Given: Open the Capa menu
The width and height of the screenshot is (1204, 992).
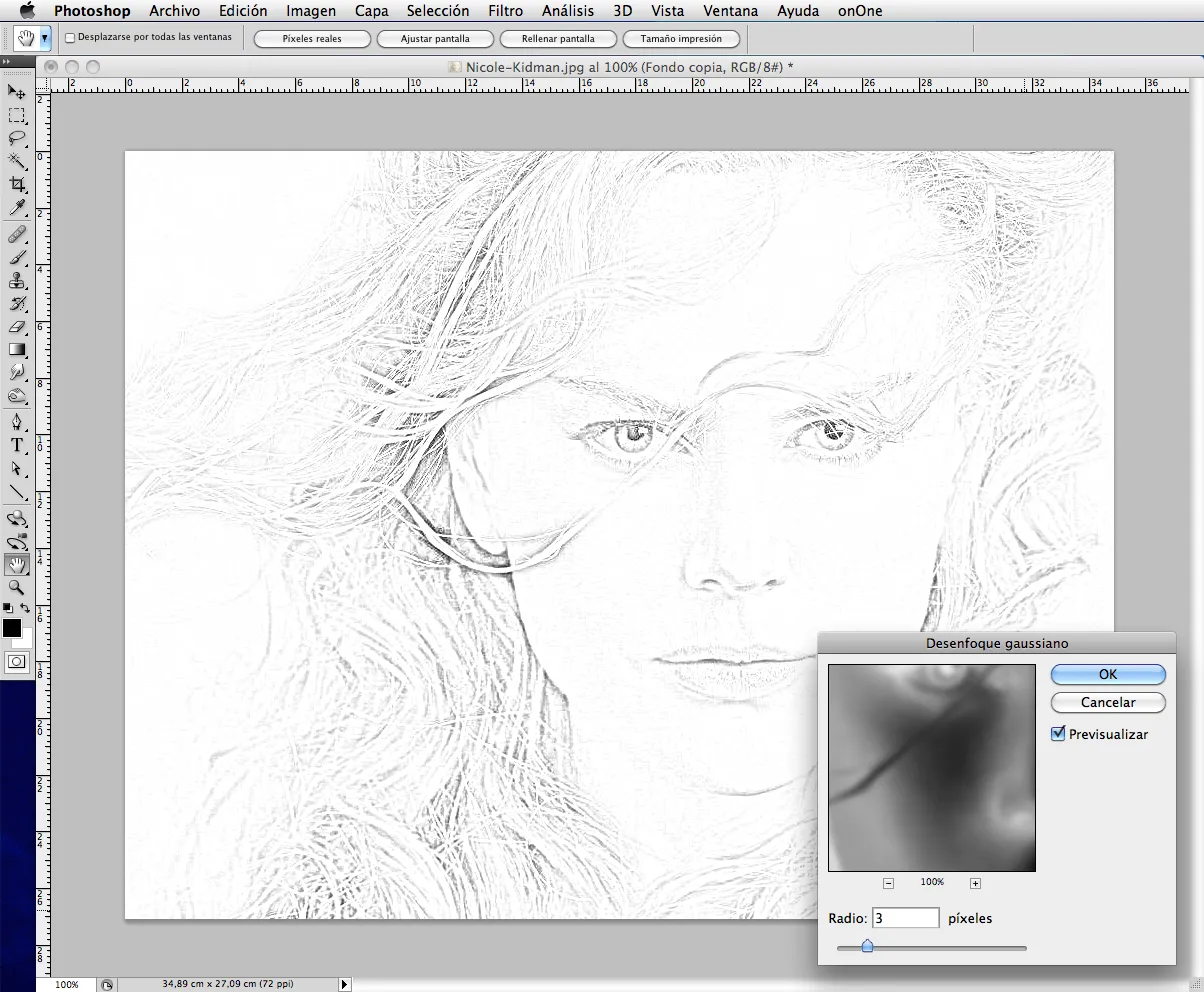Looking at the screenshot, I should coord(372,11).
